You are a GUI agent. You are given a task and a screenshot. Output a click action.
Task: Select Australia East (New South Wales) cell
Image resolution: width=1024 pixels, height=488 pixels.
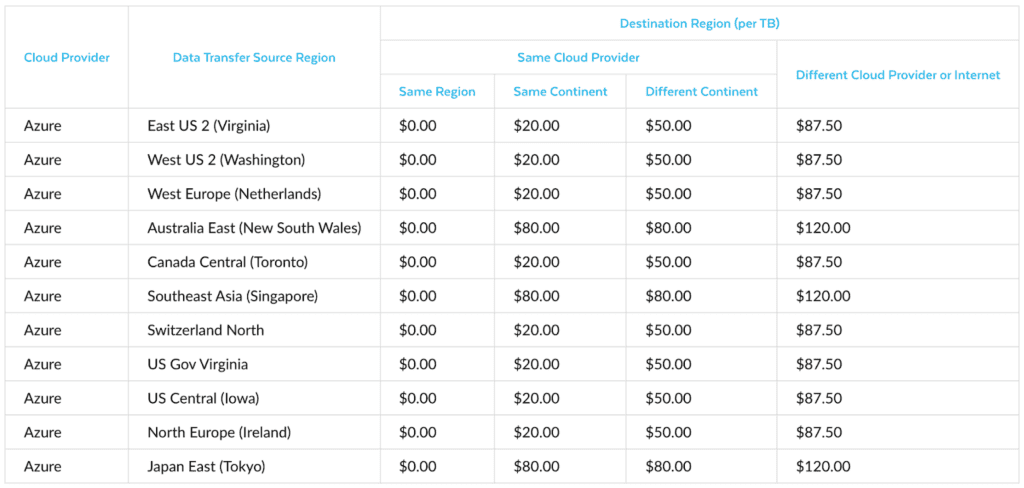point(254,227)
